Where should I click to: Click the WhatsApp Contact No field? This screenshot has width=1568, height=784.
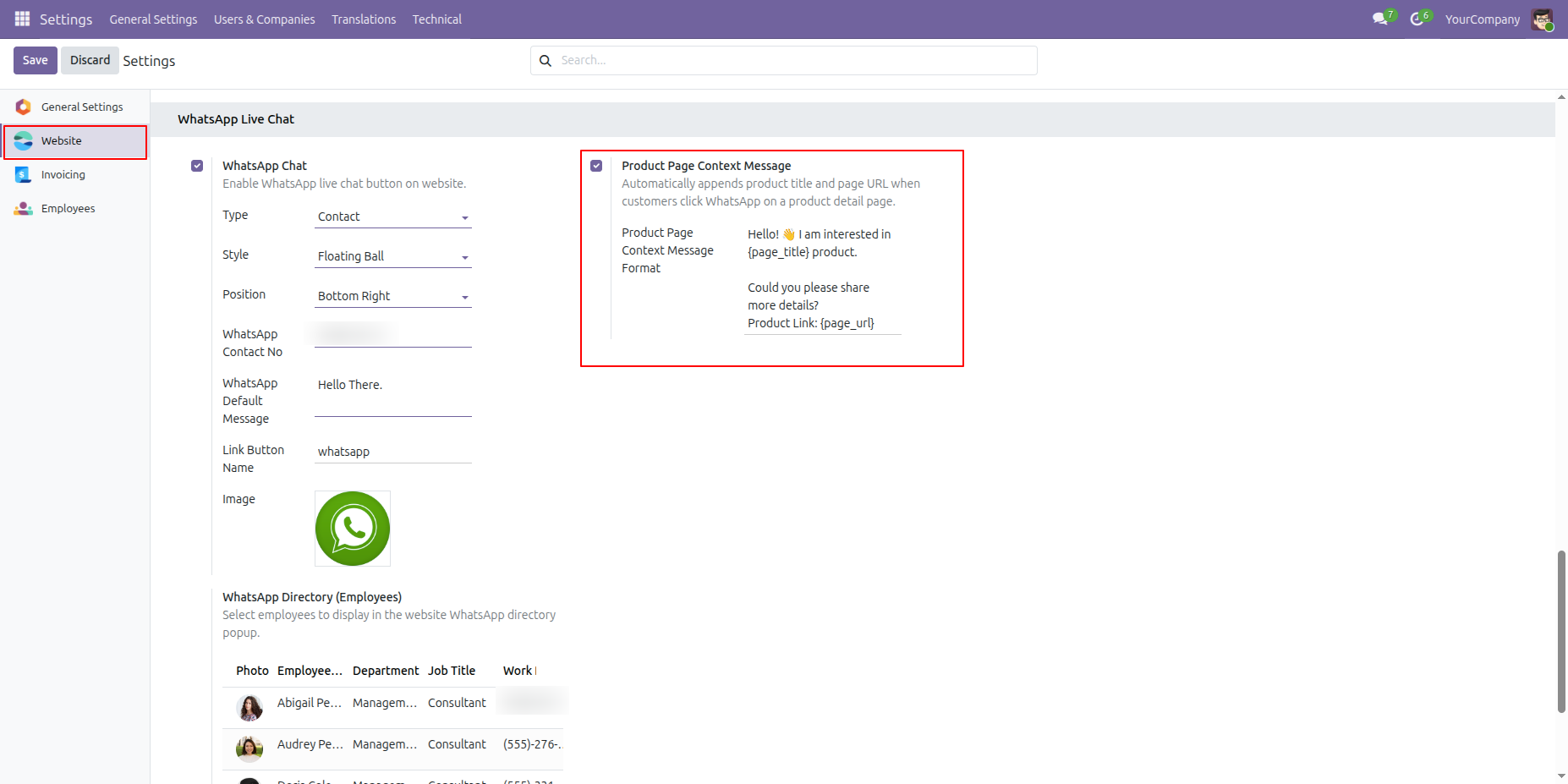click(392, 335)
